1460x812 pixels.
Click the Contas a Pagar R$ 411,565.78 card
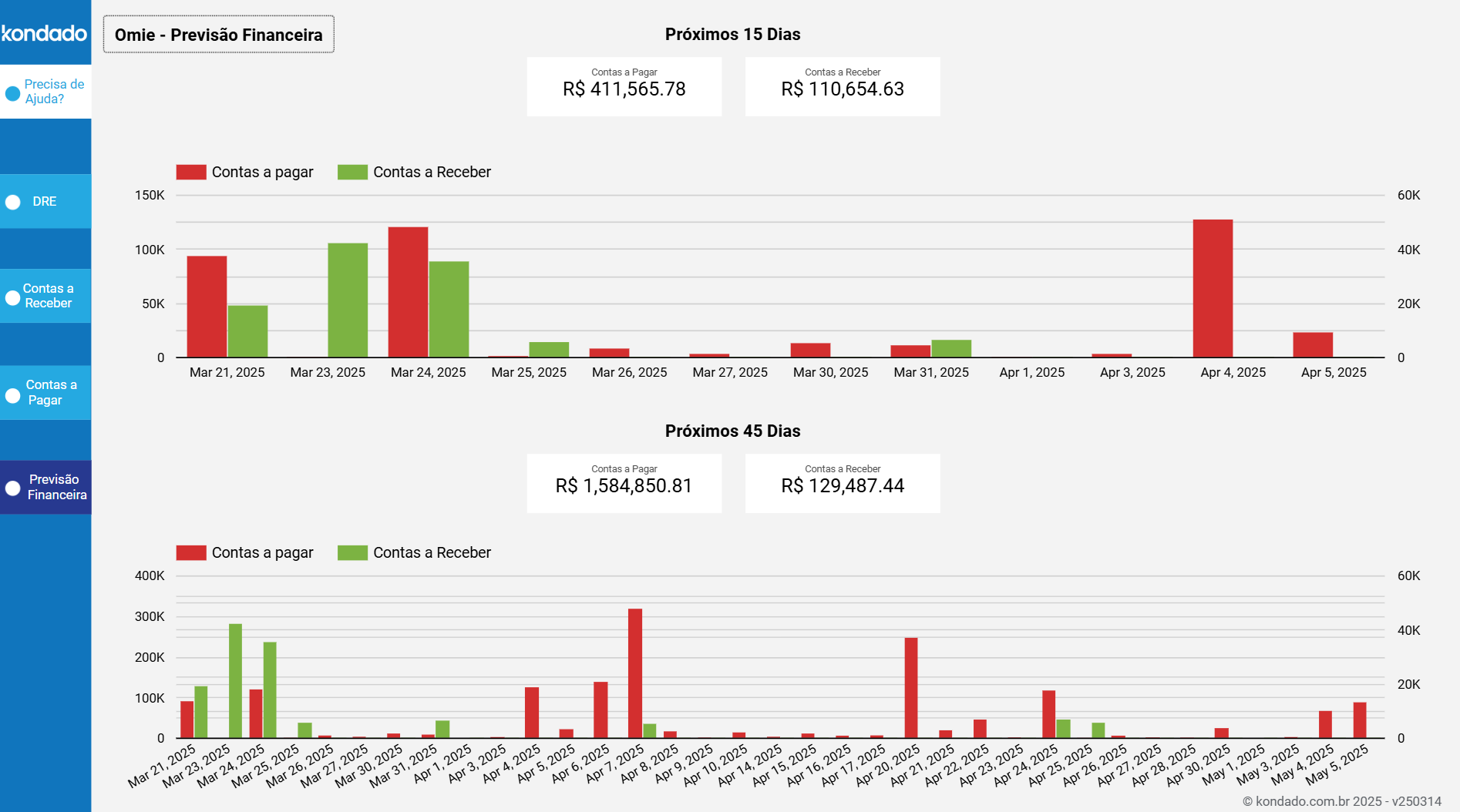pyautogui.click(x=624, y=86)
